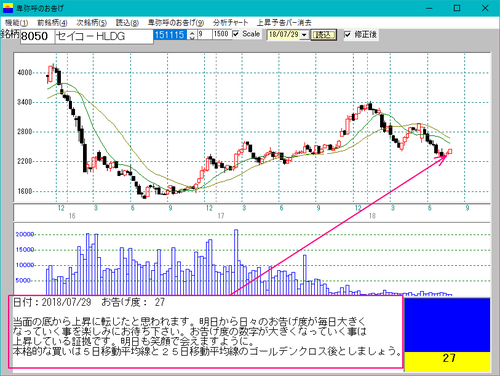This screenshot has height=376, width=500.
Task: Click the stock name field セイコーHLDG
Action: point(104,36)
